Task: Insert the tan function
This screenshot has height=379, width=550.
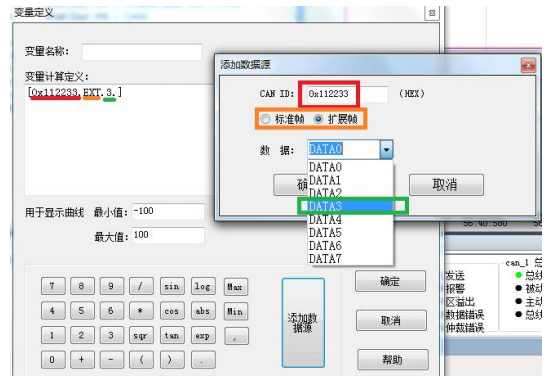Action: point(172,335)
